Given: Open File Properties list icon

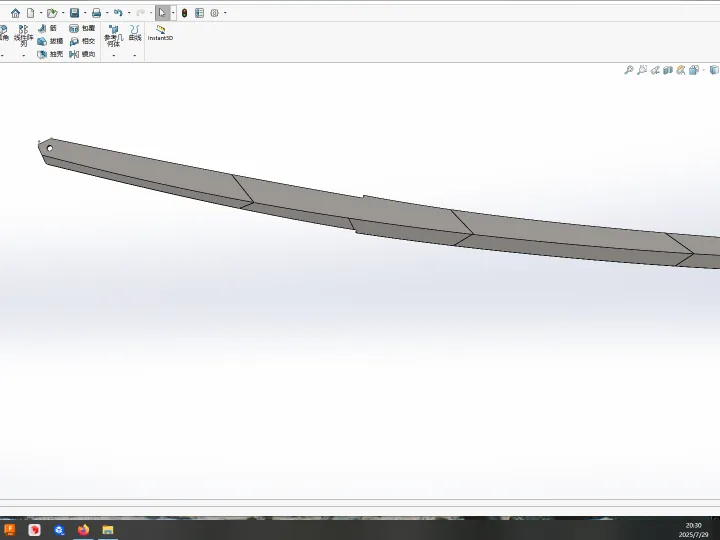Looking at the screenshot, I should 199,13.
